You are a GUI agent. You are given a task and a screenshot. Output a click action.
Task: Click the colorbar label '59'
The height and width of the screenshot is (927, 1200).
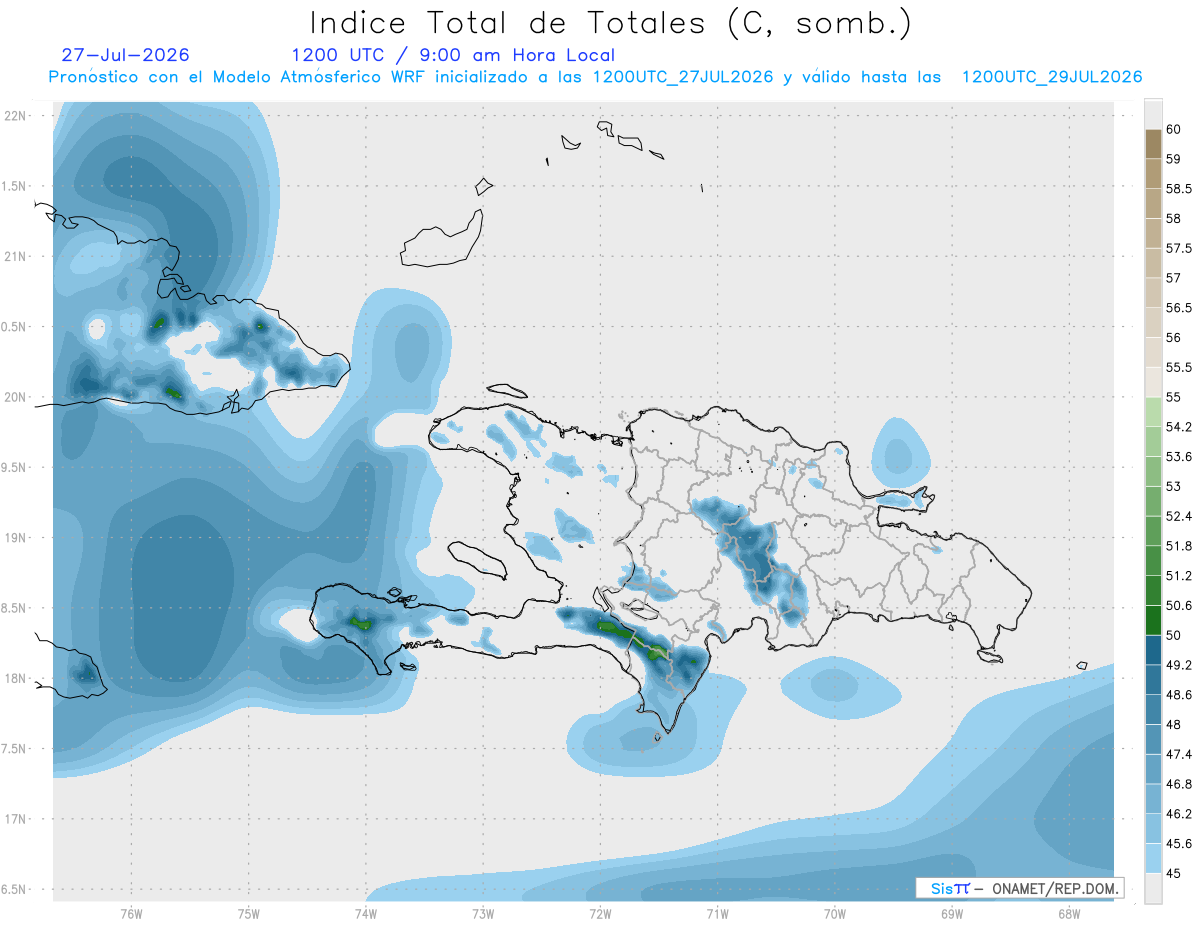pos(1174,159)
